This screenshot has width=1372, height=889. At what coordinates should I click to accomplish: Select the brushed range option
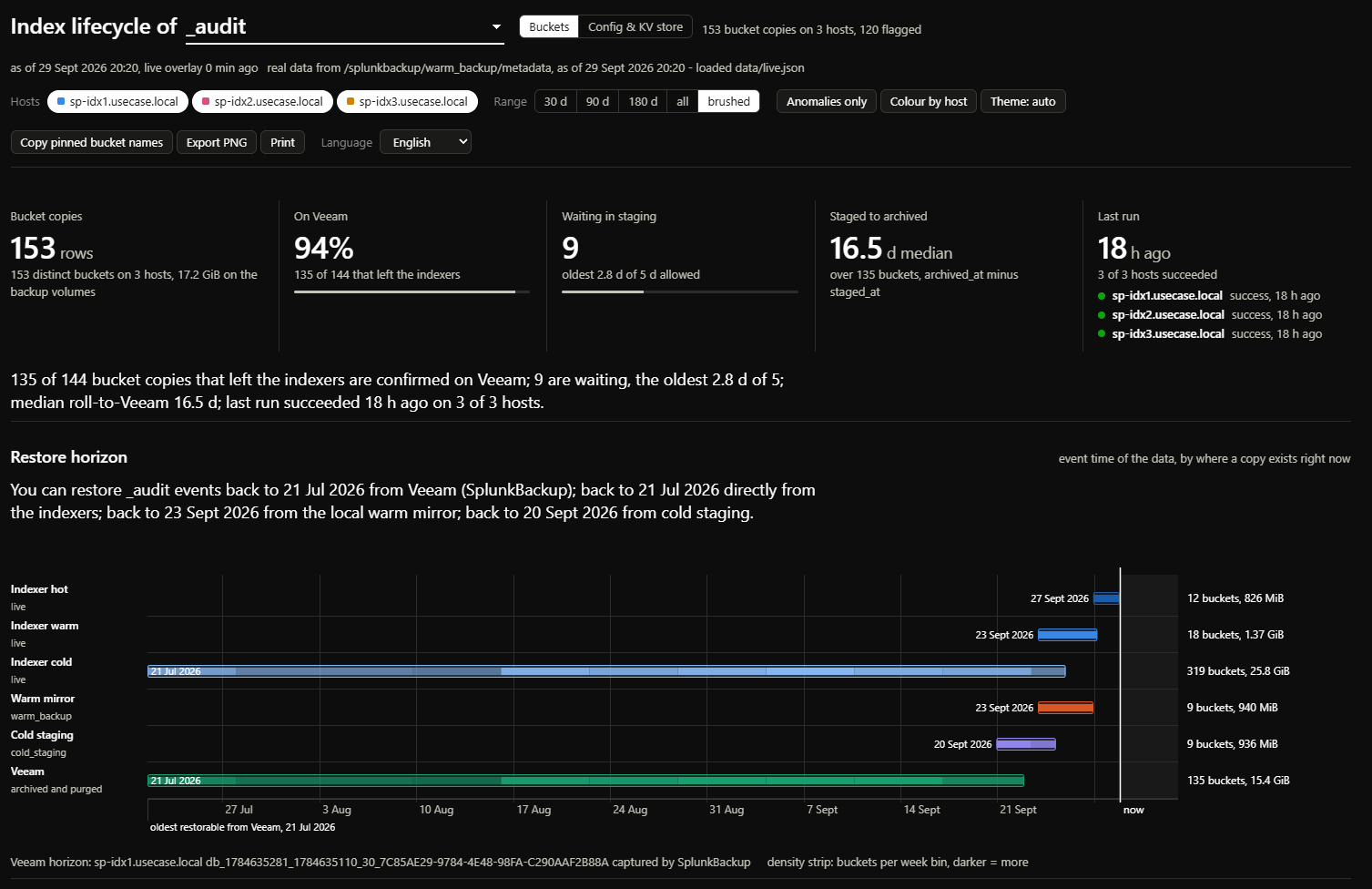tap(729, 101)
